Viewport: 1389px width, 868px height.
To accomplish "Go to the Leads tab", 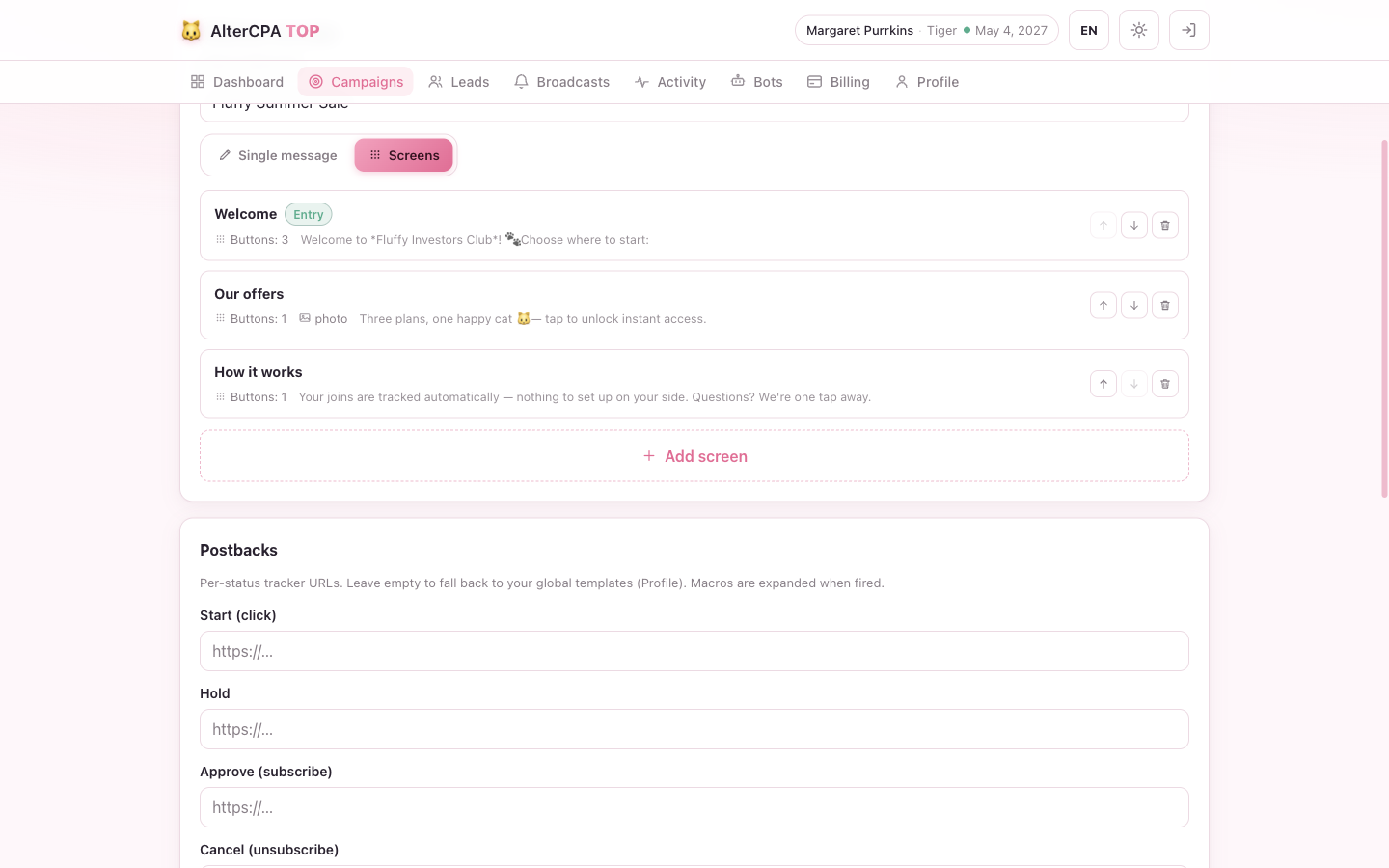I will (x=459, y=82).
